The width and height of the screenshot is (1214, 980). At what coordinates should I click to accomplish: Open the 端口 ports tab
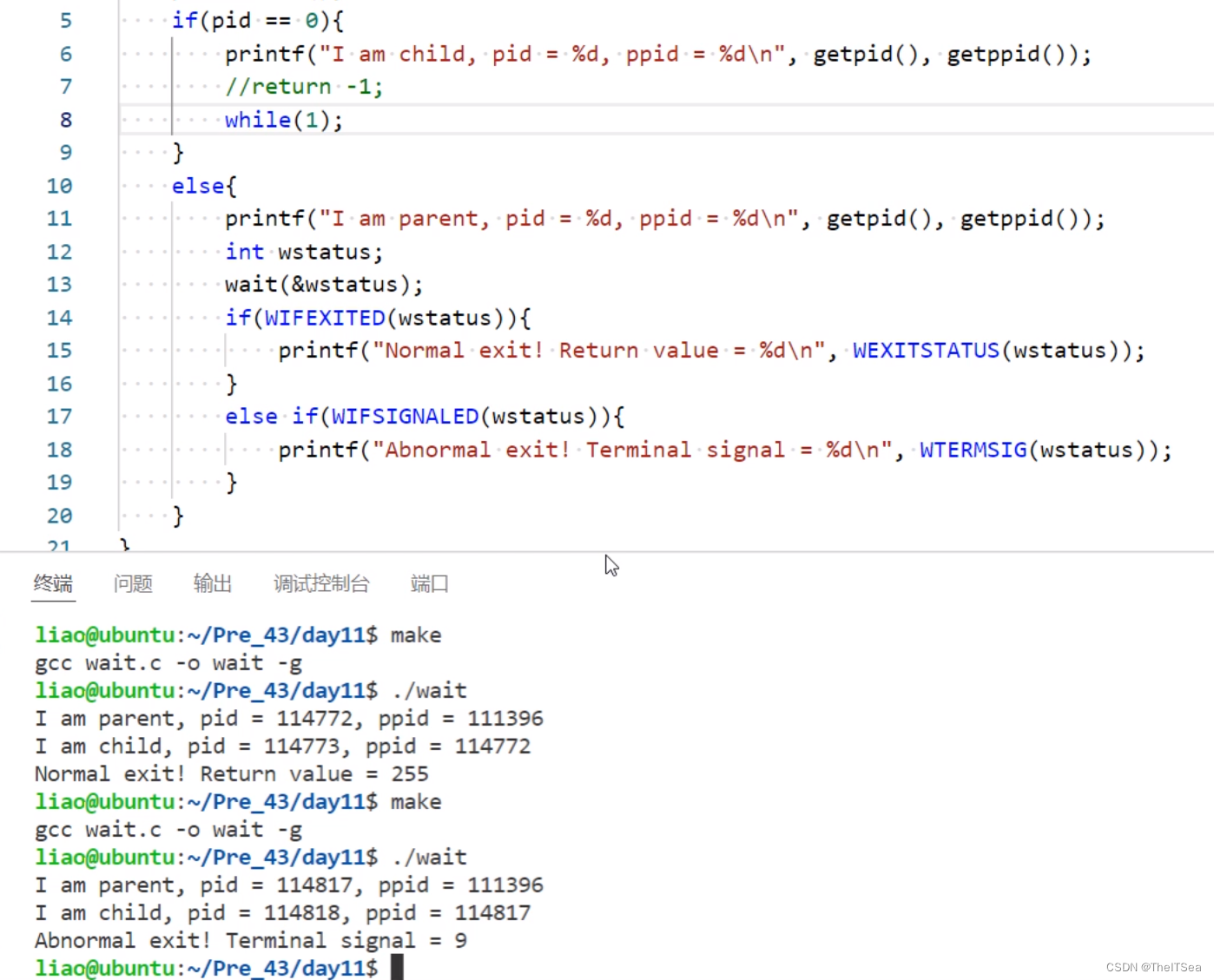pyautogui.click(x=429, y=583)
